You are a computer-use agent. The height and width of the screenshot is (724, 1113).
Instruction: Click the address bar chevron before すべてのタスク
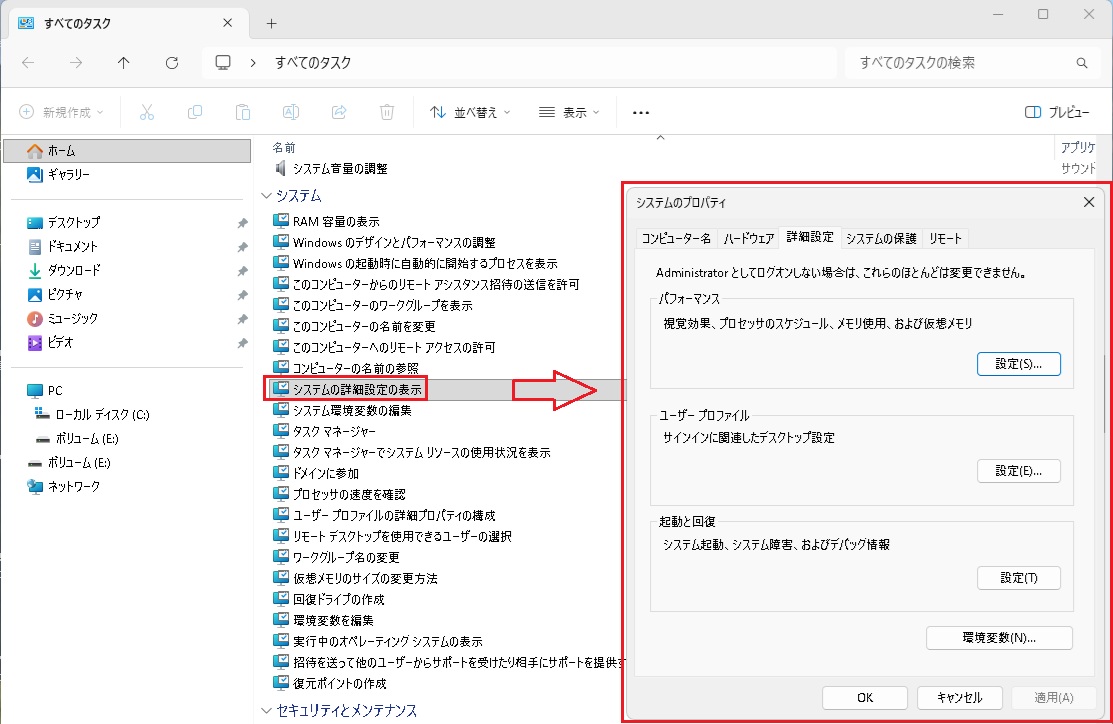(253, 62)
